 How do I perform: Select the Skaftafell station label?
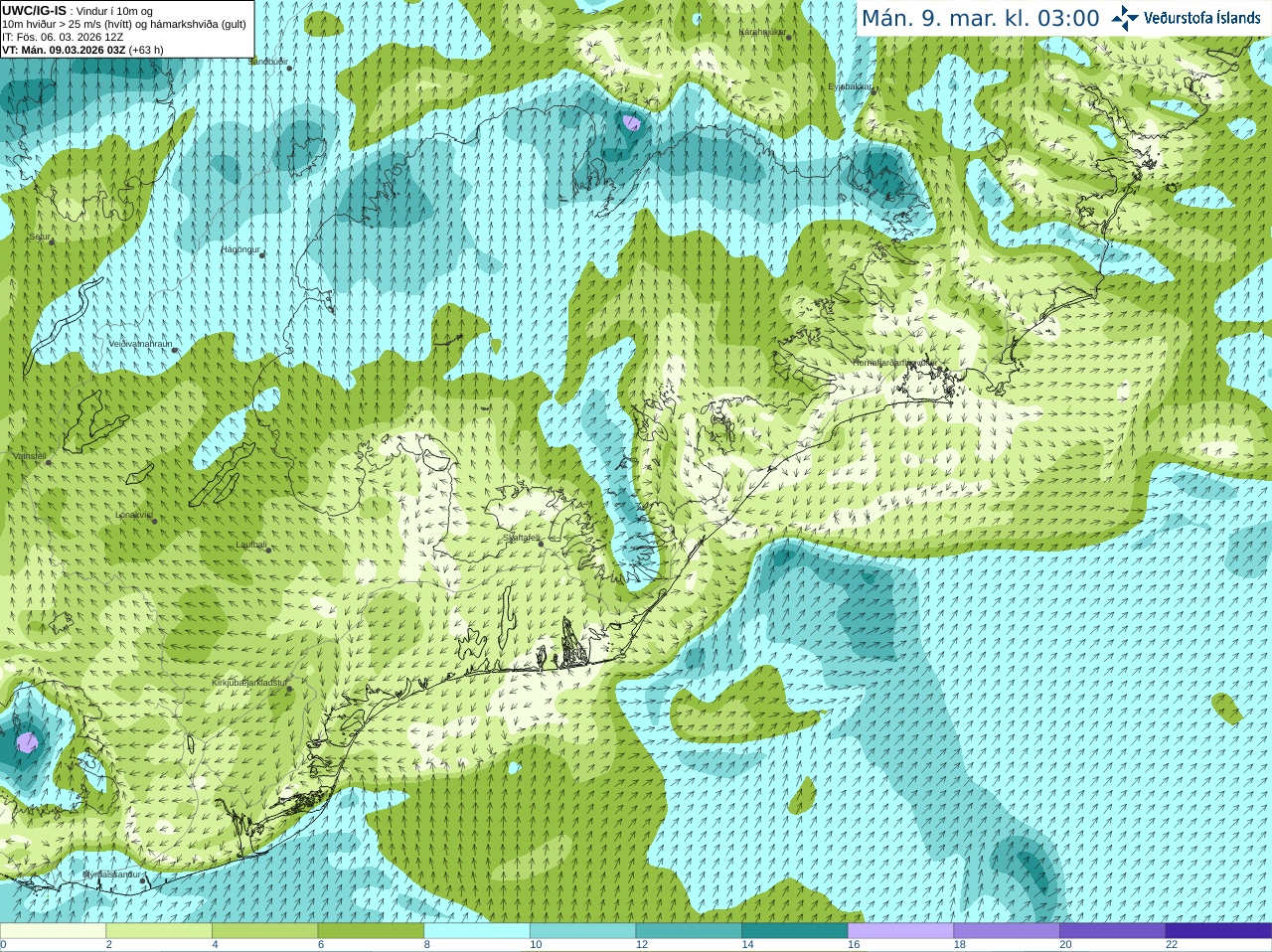[x=521, y=538]
